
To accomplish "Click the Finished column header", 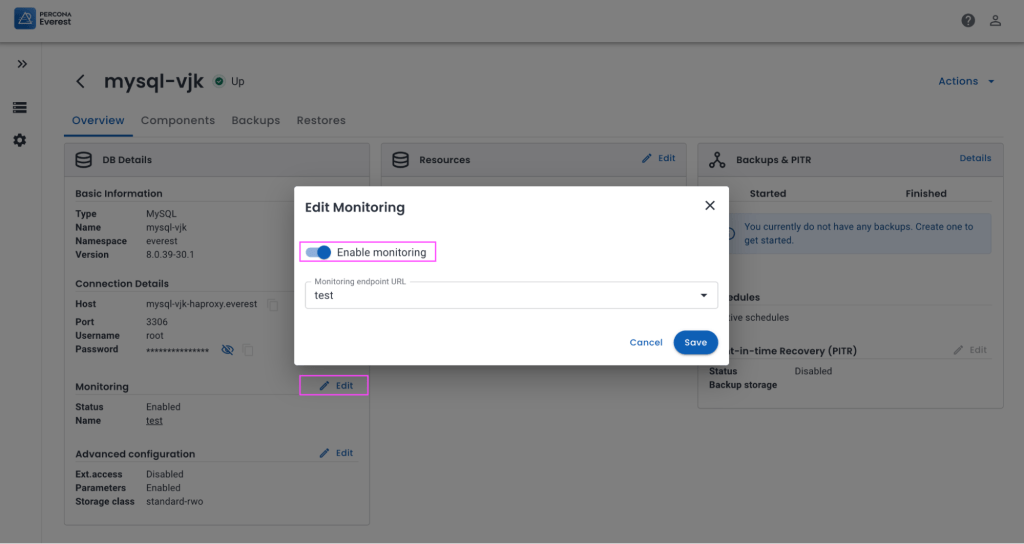I will point(925,193).
